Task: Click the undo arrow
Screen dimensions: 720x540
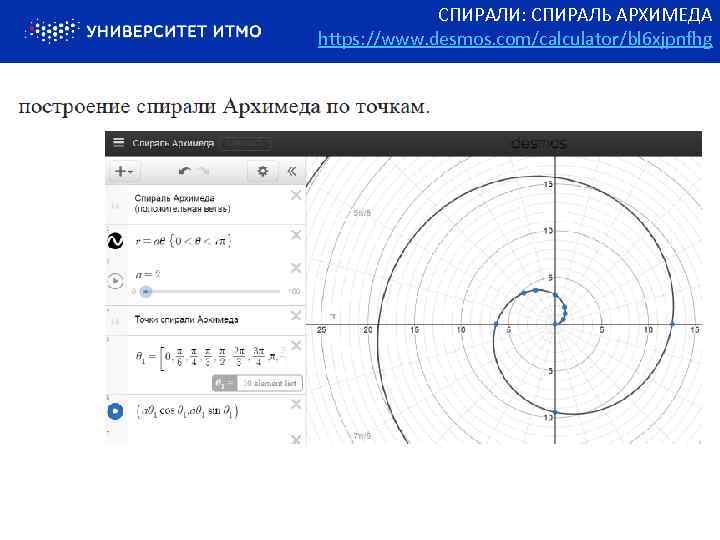Action: pyautogui.click(x=185, y=171)
